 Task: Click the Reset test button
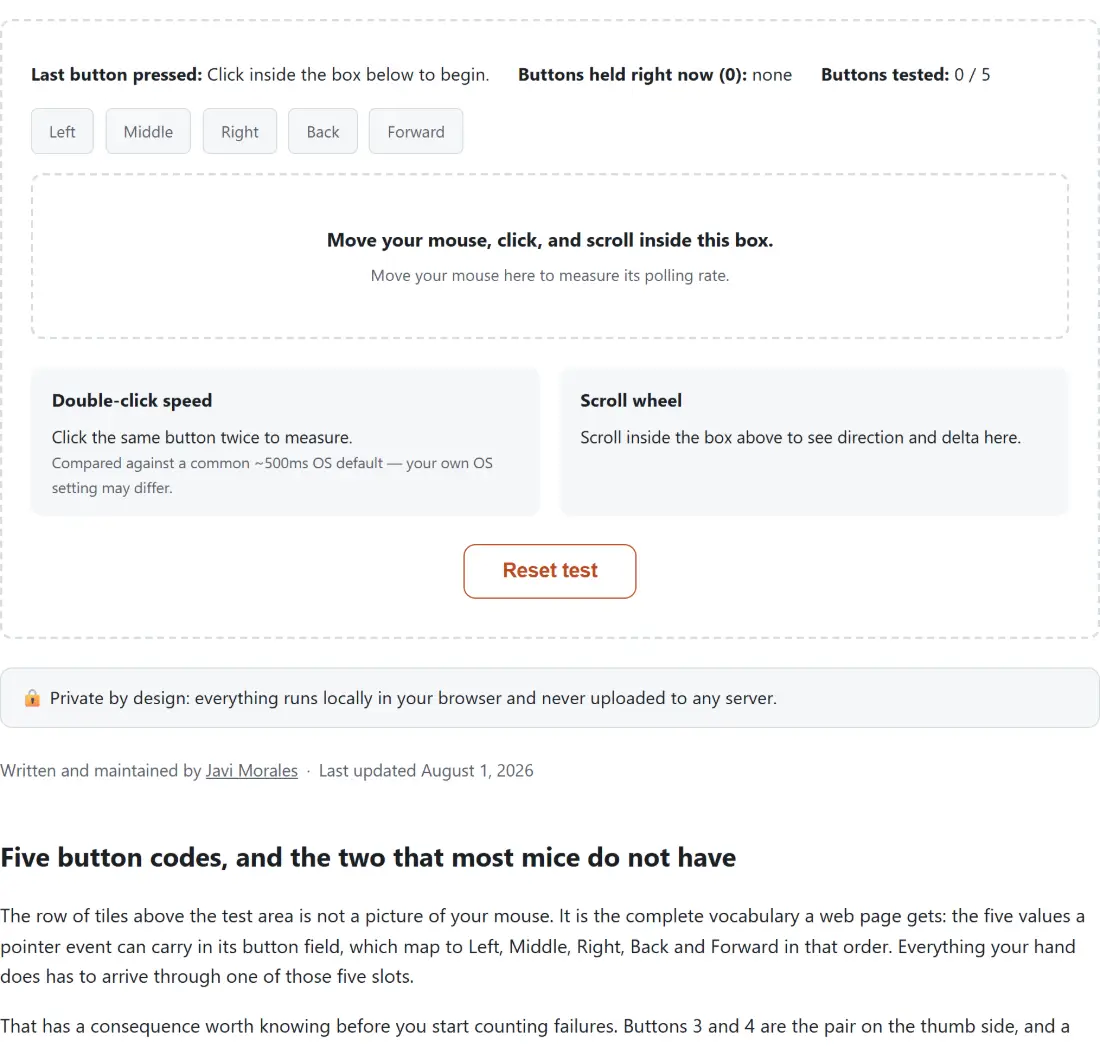pos(550,571)
